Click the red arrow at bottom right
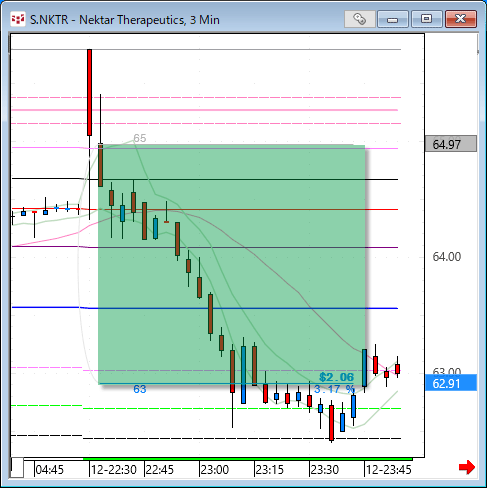The image size is (487, 488). tap(467, 467)
